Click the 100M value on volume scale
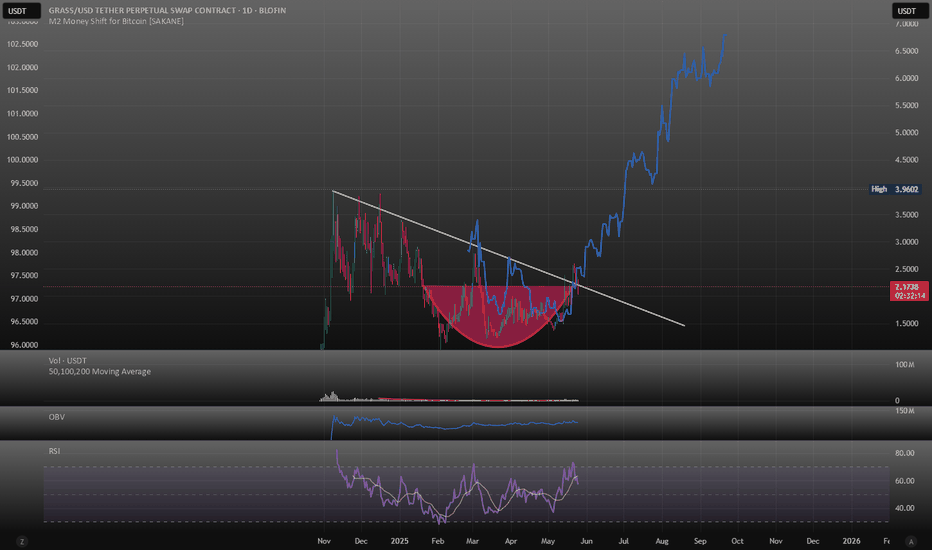The height and width of the screenshot is (550, 932). tap(905, 364)
